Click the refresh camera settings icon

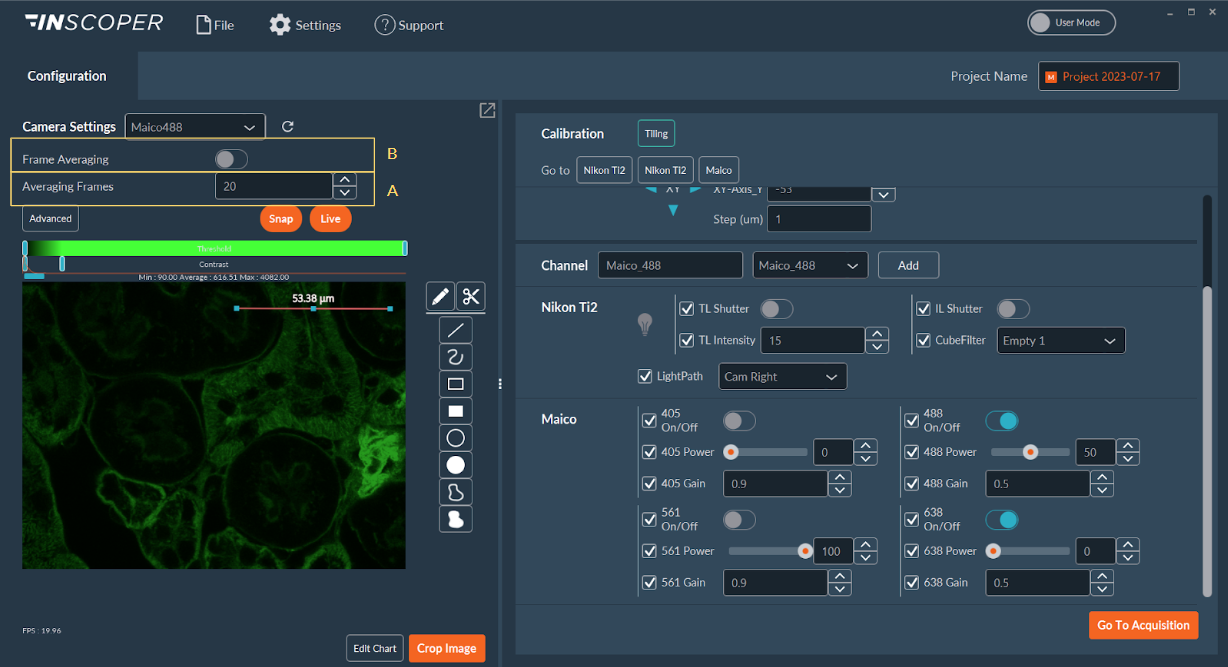pos(288,127)
